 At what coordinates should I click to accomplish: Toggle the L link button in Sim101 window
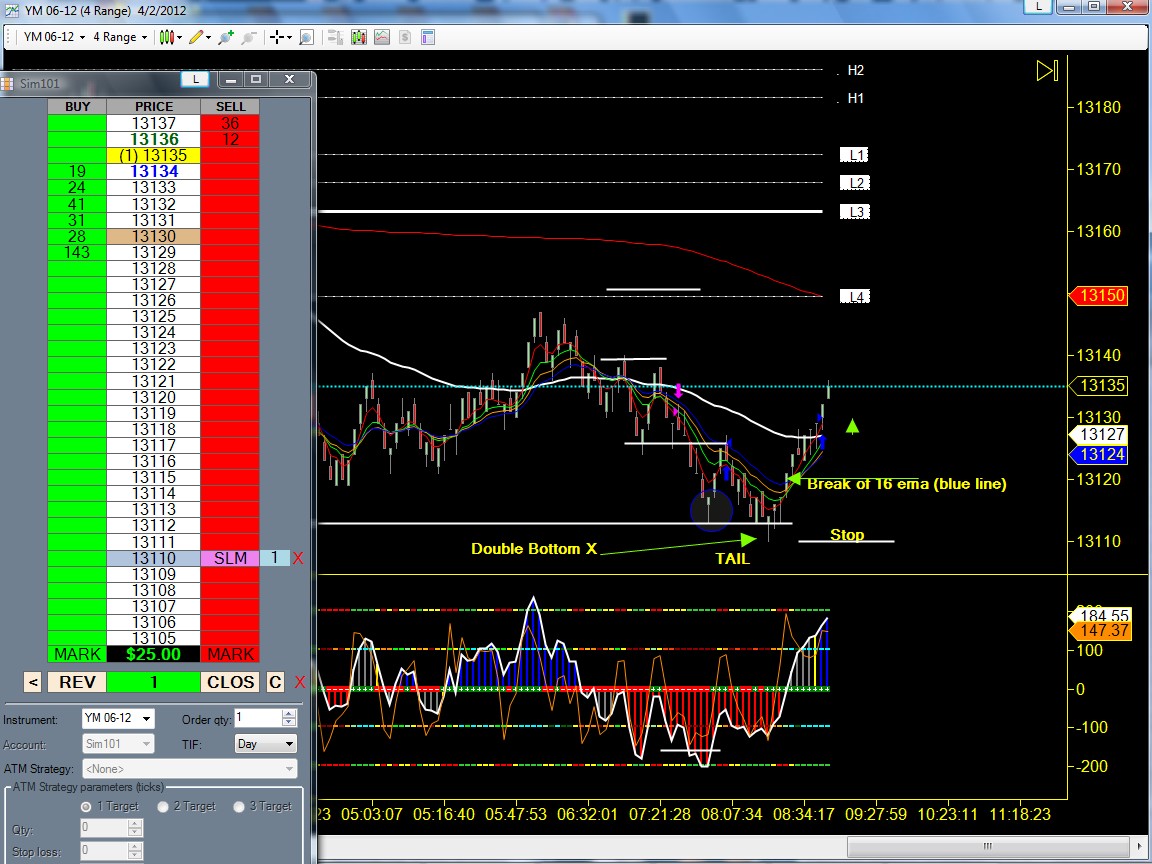click(x=195, y=79)
